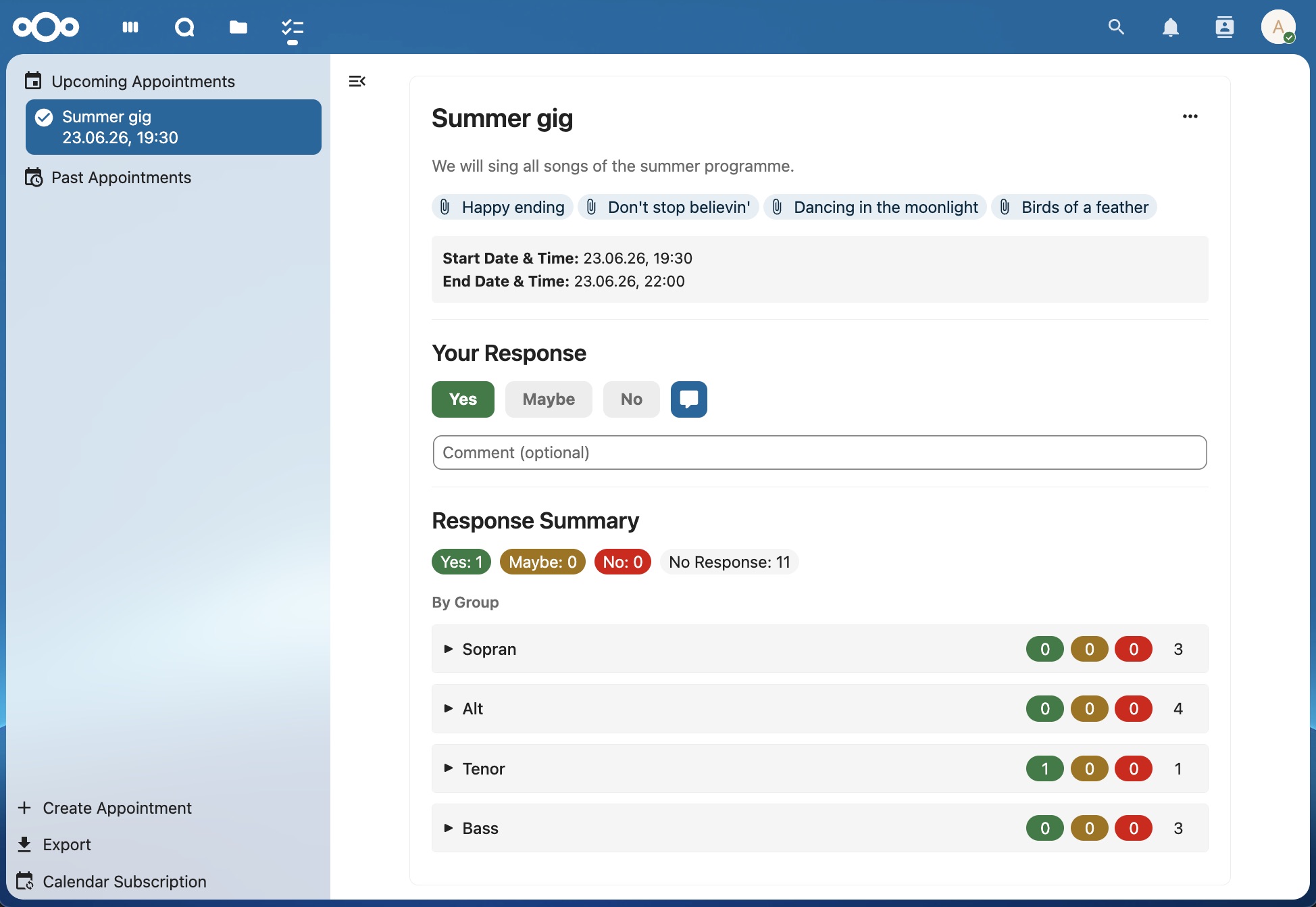Click the plus icon for Create Appointment
Image resolution: width=1316 pixels, height=907 pixels.
25,808
